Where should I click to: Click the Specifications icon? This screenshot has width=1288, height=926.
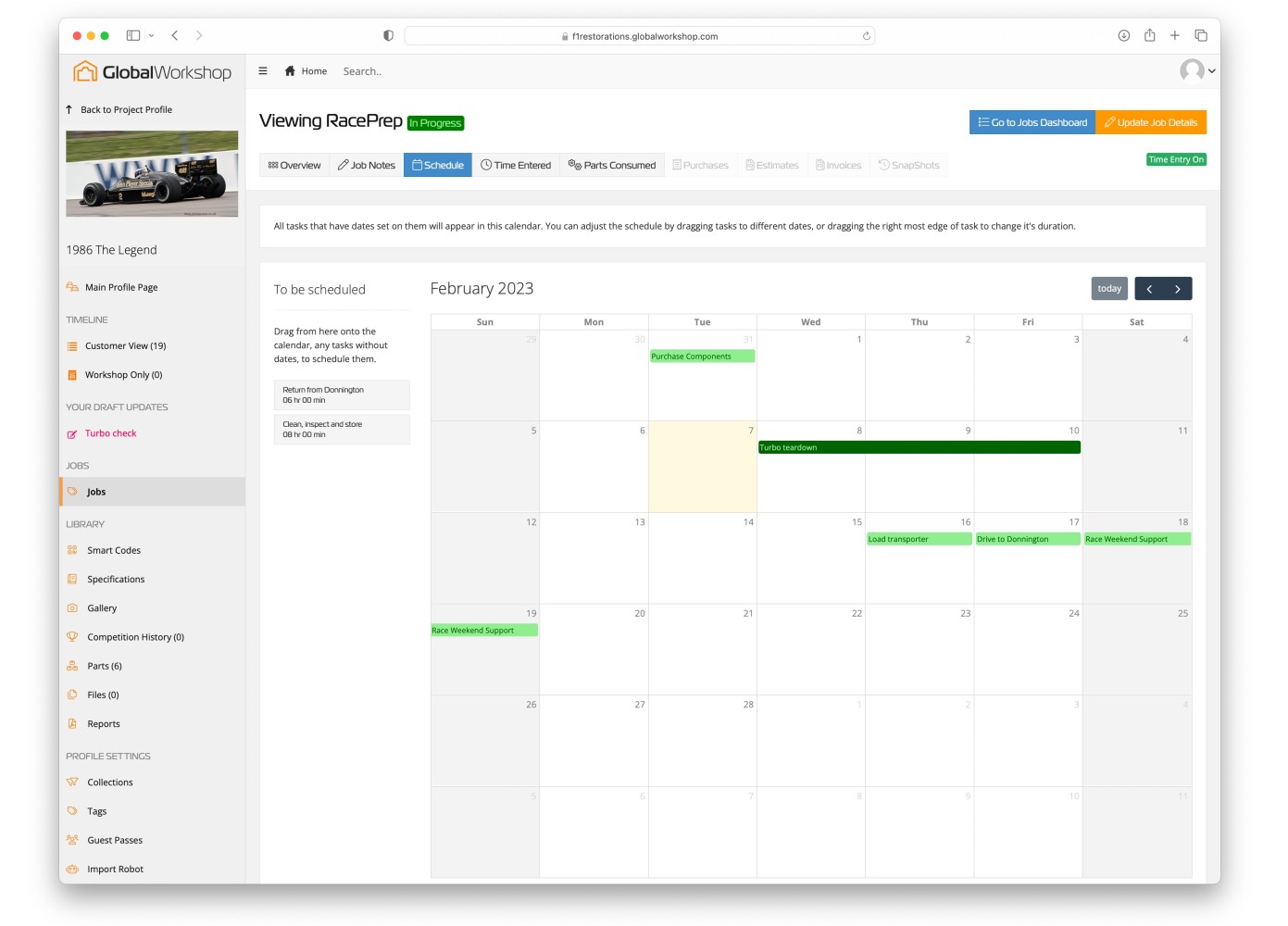[72, 579]
